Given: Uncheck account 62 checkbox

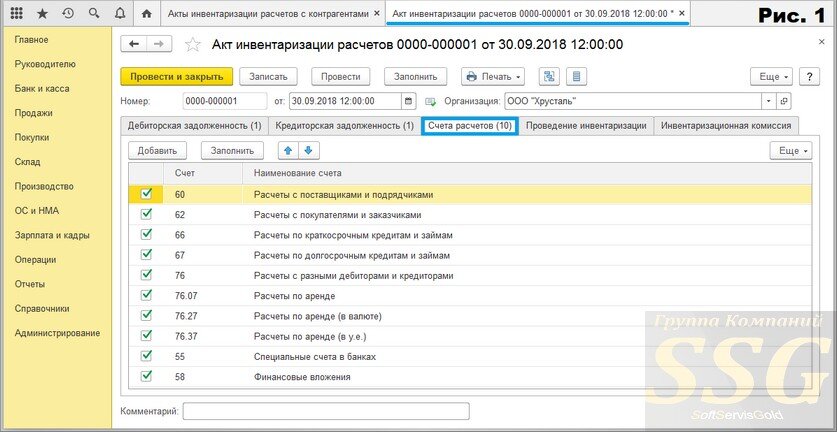Looking at the screenshot, I should pos(146,215).
